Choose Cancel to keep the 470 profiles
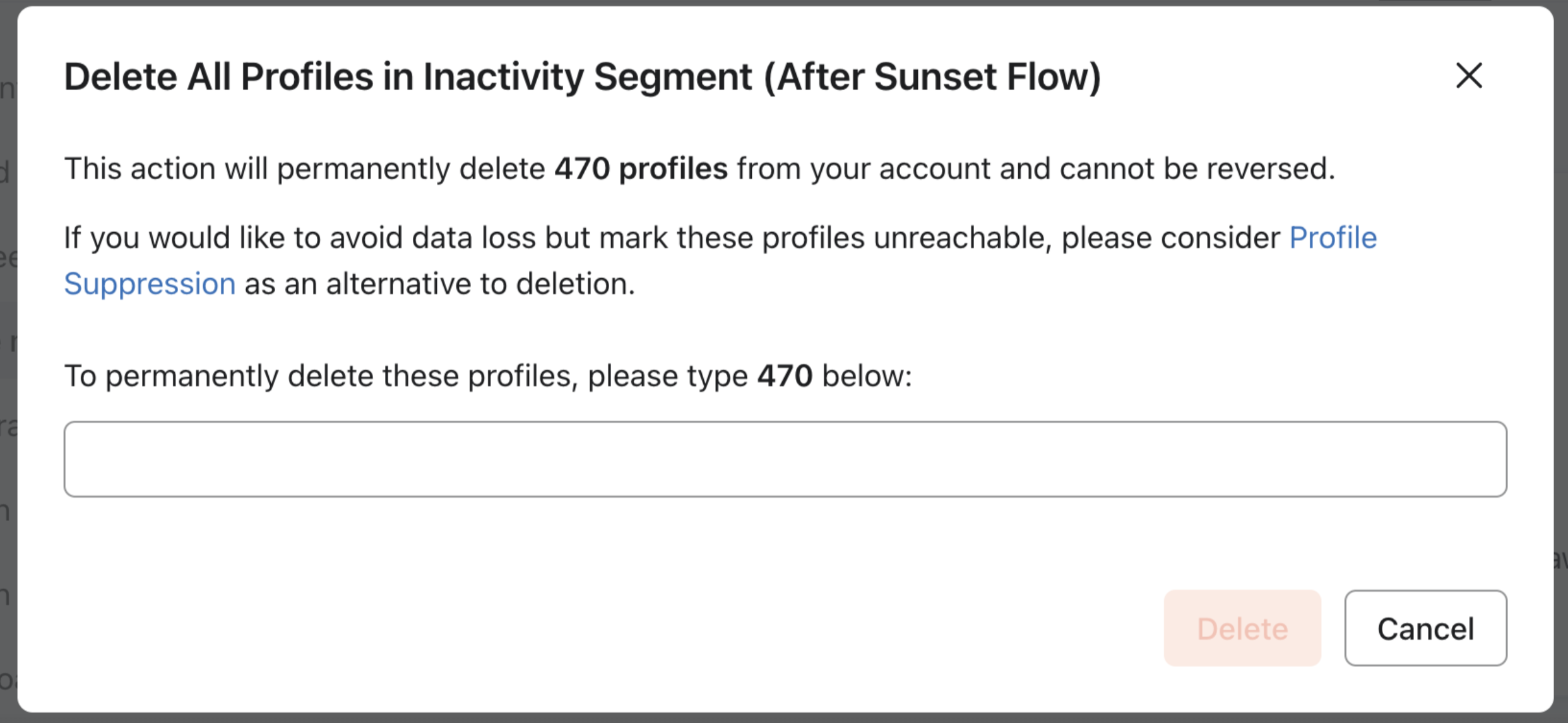 (1425, 628)
